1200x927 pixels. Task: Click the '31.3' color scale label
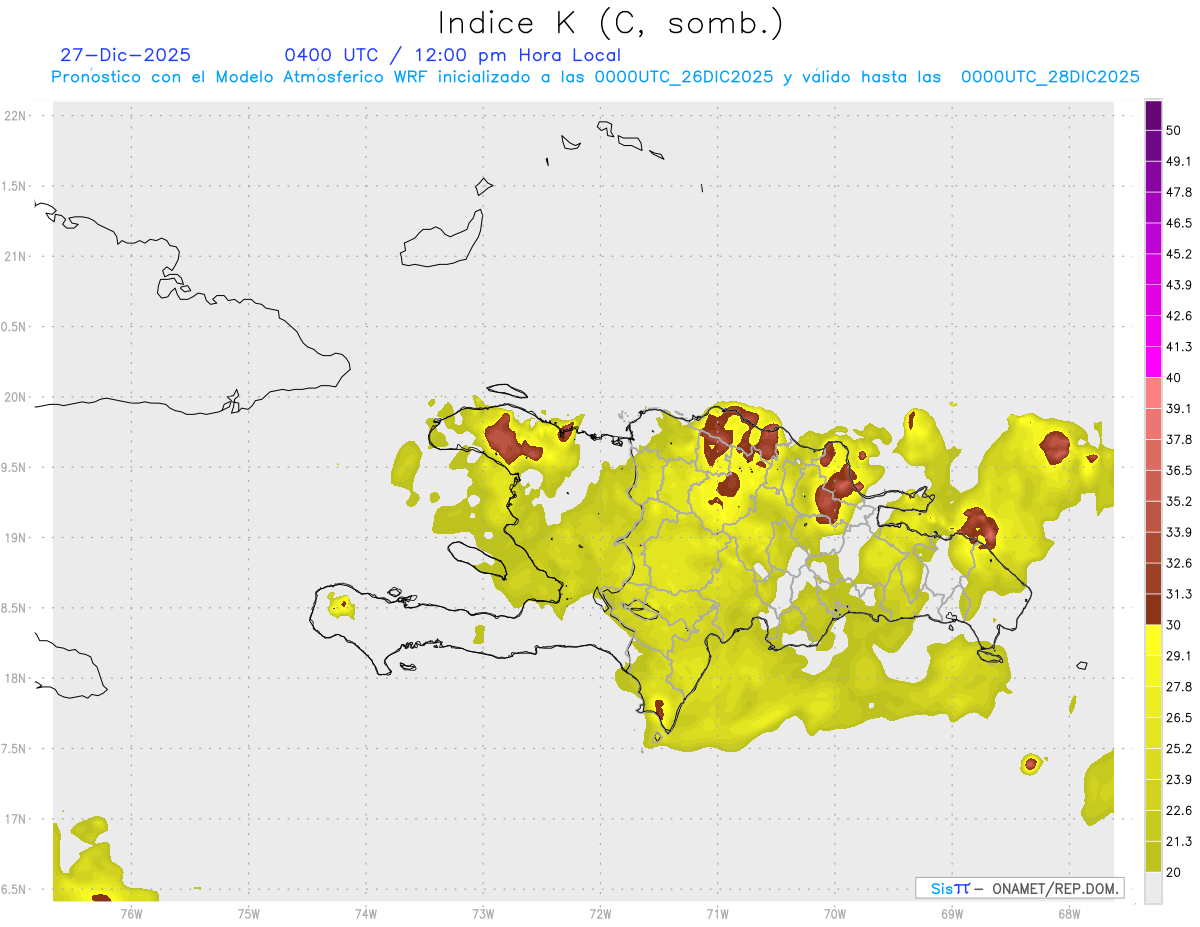point(1179,594)
